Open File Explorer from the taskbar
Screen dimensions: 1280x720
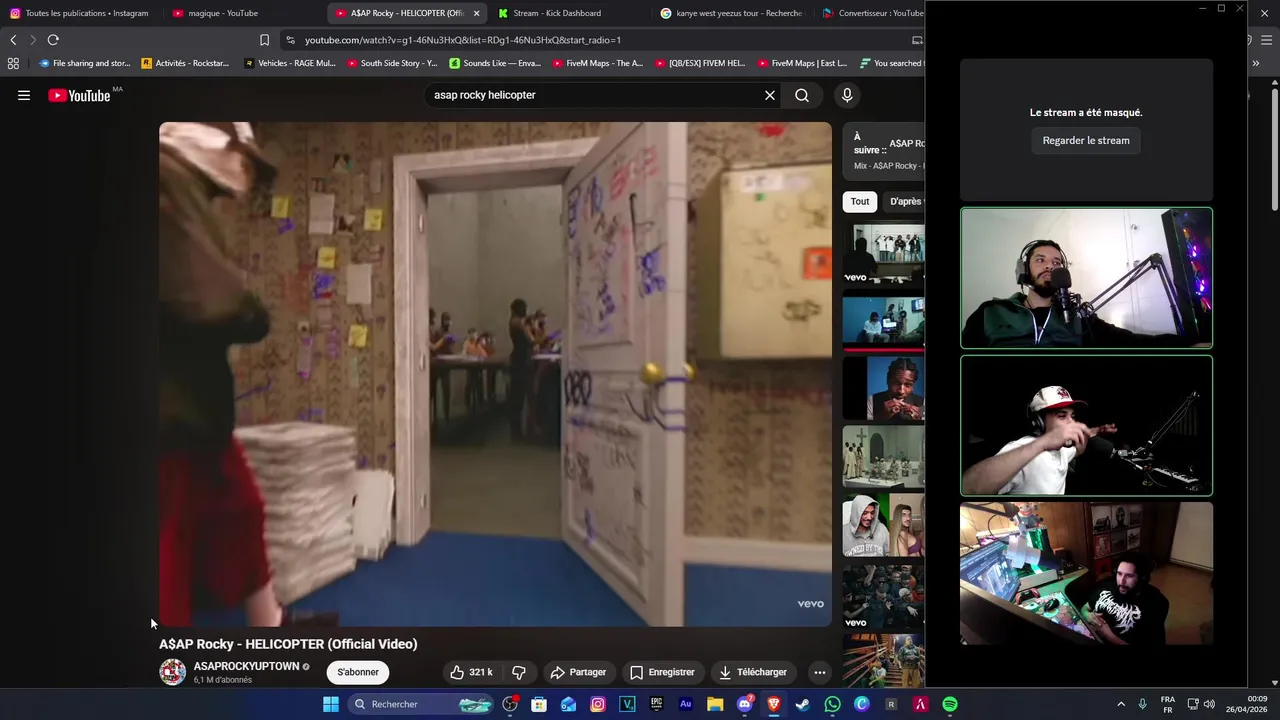(715, 704)
